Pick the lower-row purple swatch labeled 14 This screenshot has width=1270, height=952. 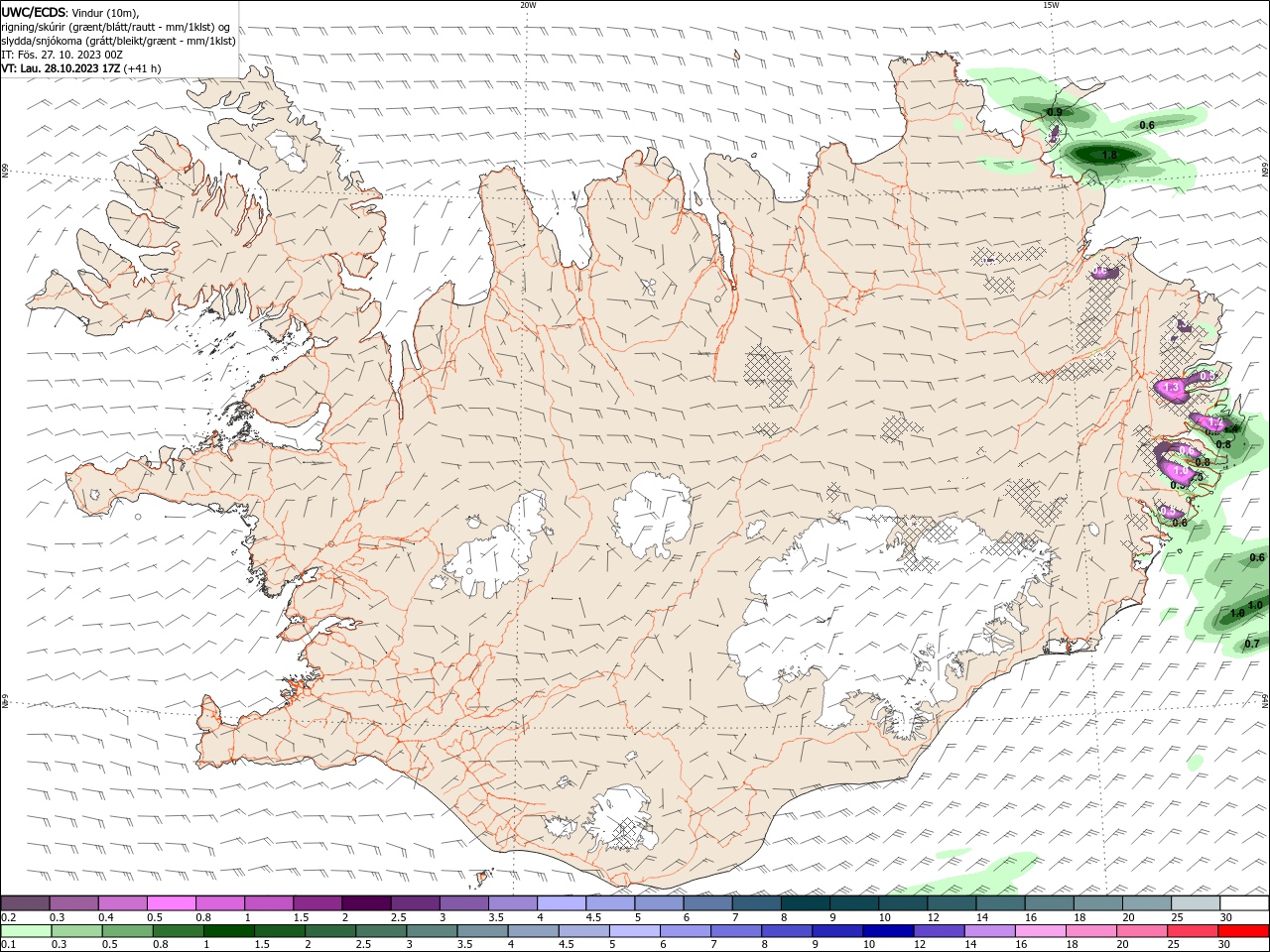(990, 931)
